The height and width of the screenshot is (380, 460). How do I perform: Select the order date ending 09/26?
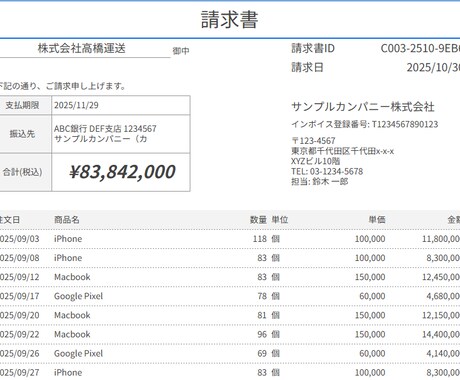[x=20, y=353]
